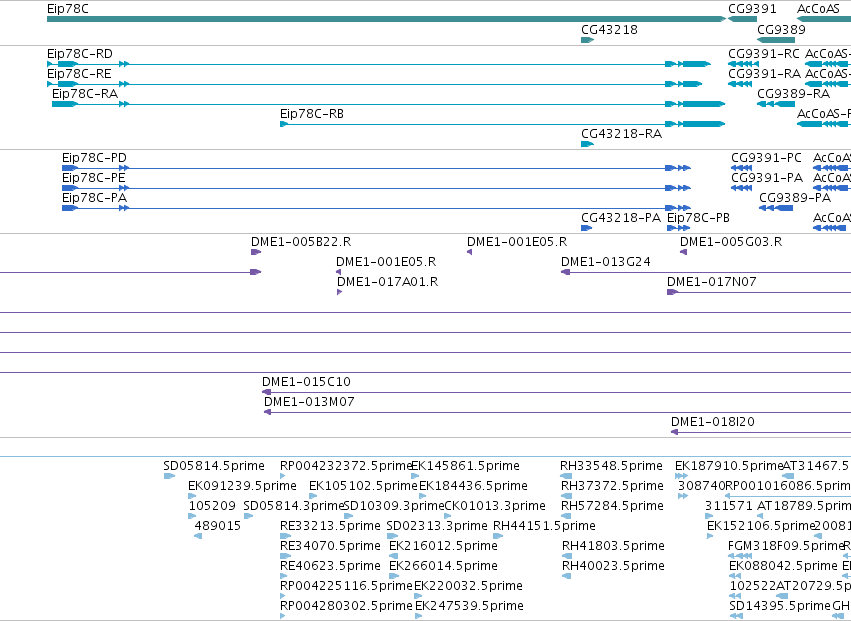Open the EK247539.5prime EST label
The width and height of the screenshot is (851, 621).
coord(469,606)
